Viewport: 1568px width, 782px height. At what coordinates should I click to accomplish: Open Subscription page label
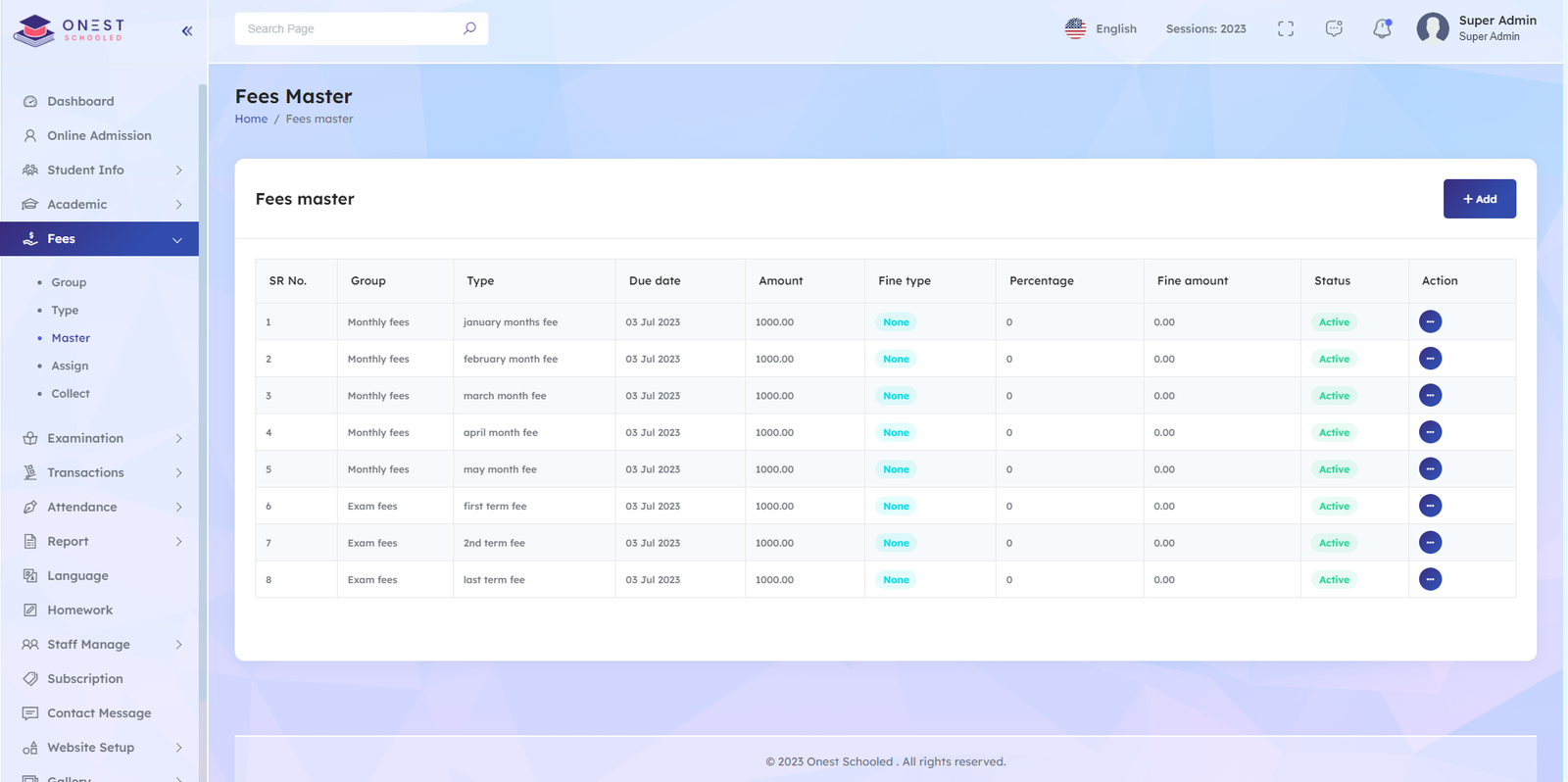[85, 678]
